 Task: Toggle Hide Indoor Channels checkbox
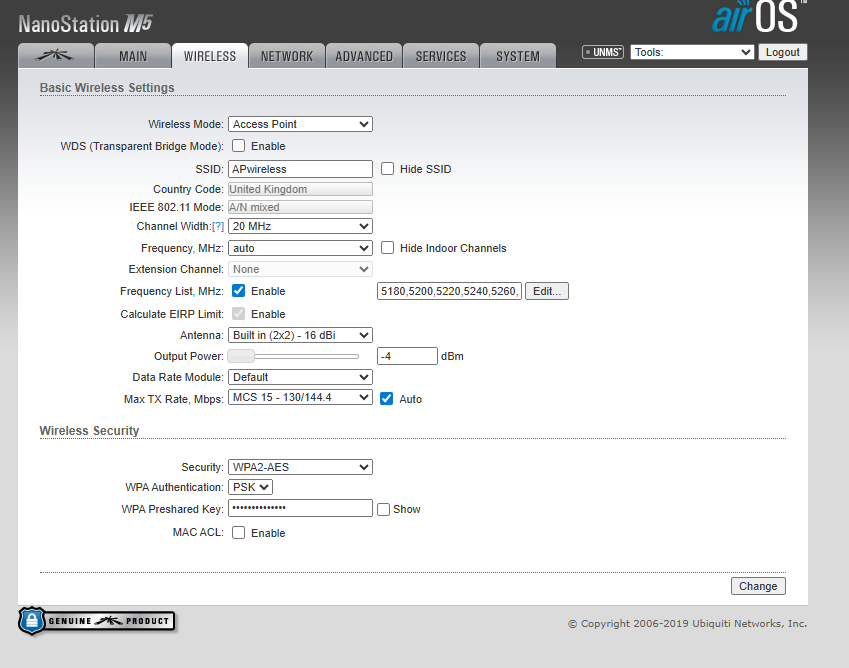(387, 247)
